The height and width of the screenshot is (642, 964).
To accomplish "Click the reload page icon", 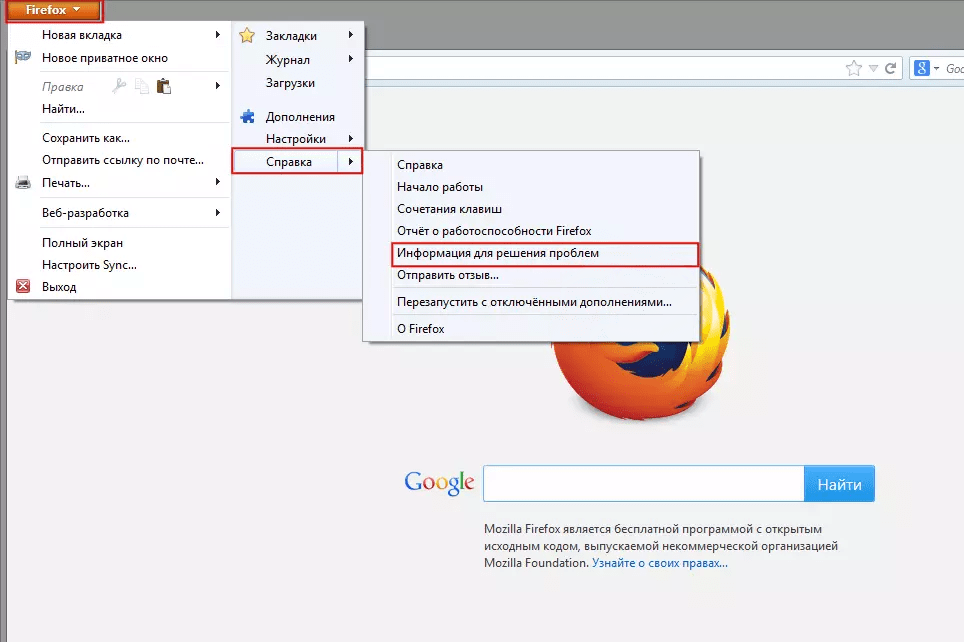I will 890,68.
